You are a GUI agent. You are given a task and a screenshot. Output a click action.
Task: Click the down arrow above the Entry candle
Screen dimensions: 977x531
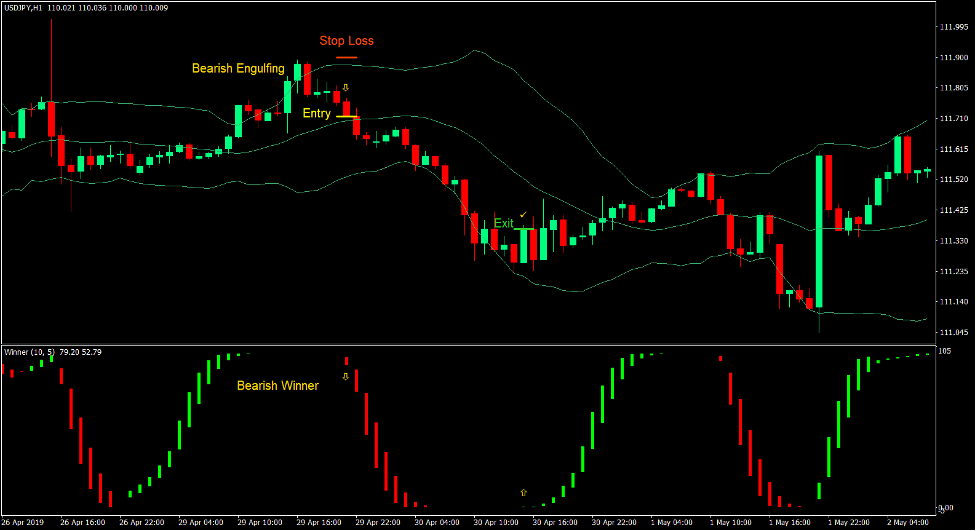[x=346, y=88]
